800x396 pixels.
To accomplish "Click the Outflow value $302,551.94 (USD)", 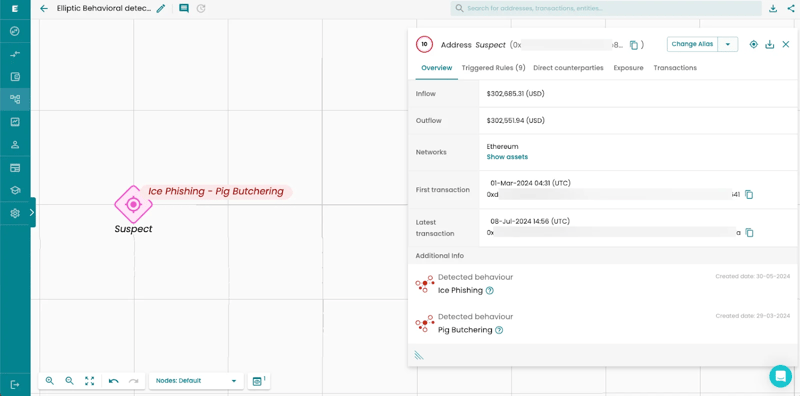I will tap(515, 121).
